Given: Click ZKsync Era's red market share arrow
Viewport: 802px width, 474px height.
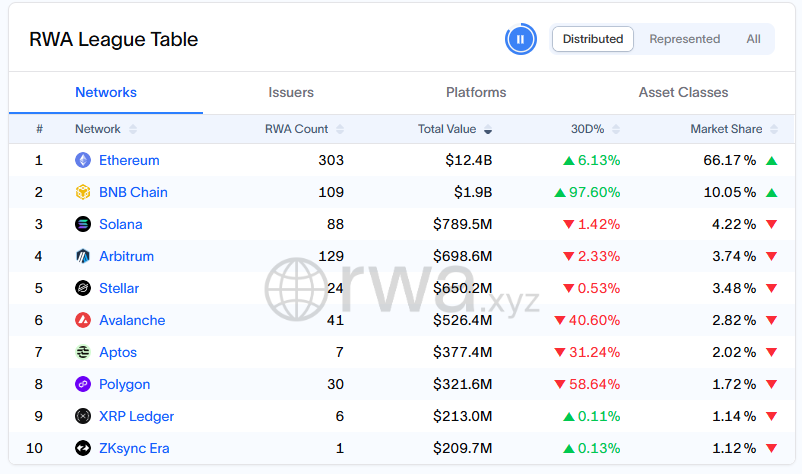Looking at the screenshot, I should tap(772, 448).
